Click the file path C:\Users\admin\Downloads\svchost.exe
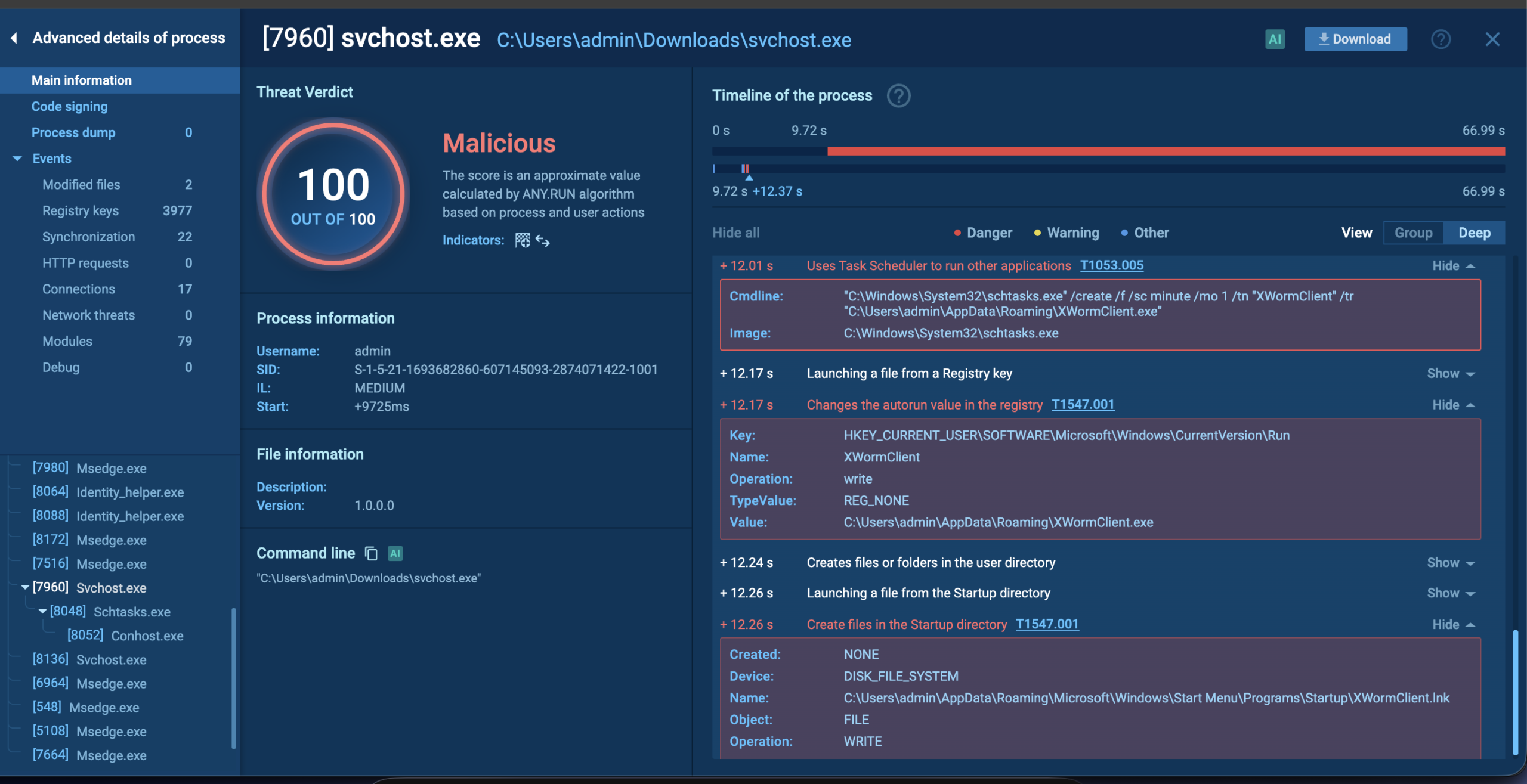The width and height of the screenshot is (1527, 784). [674, 40]
